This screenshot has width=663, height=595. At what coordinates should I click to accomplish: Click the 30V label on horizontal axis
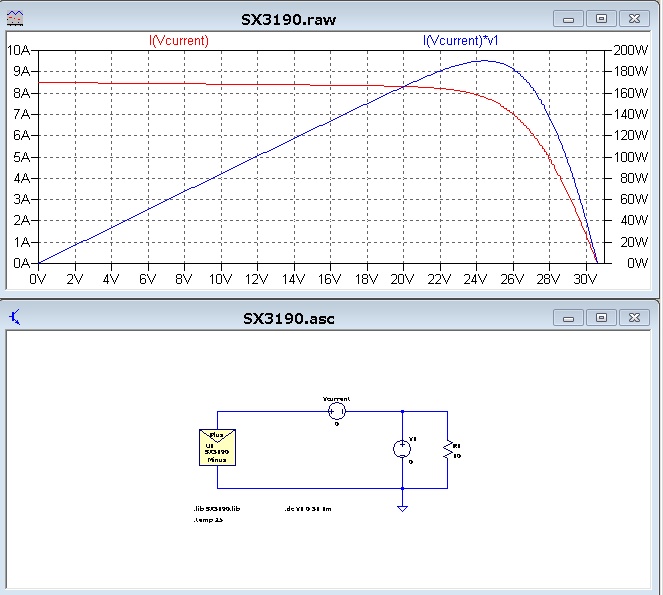pyautogui.click(x=585, y=279)
